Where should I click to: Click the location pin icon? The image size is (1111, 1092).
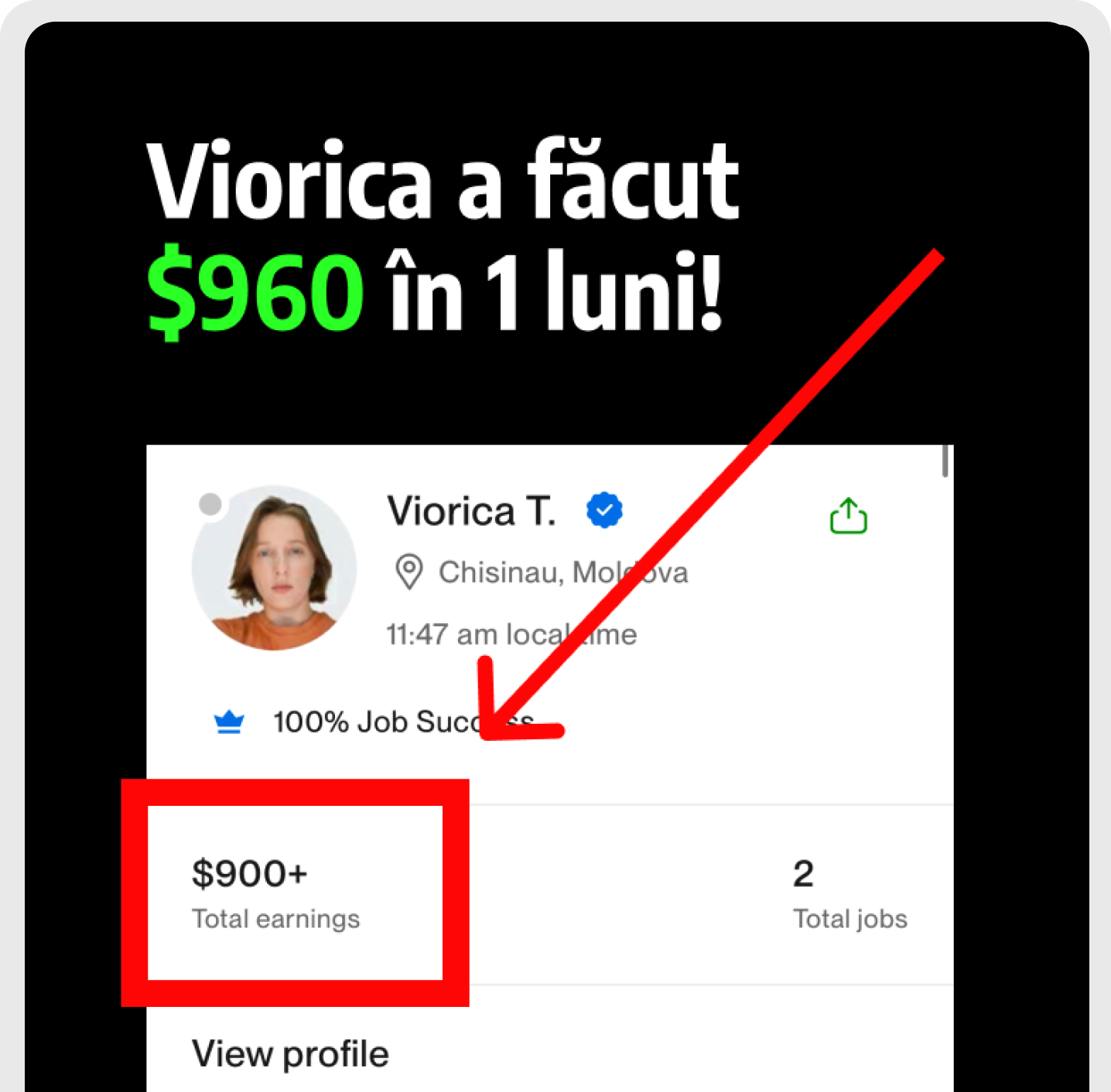[409, 572]
